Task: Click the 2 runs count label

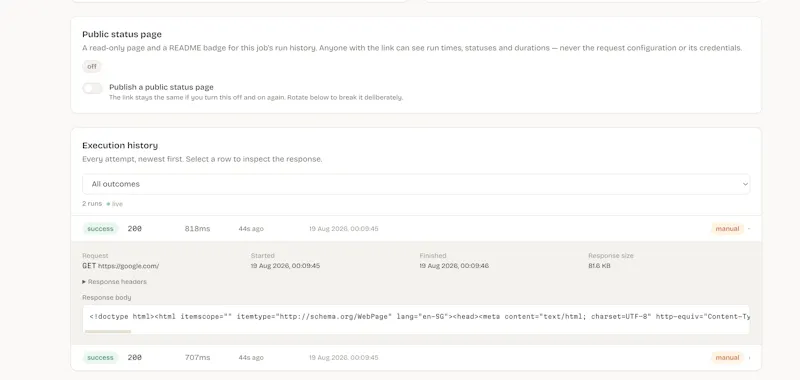Action: pyautogui.click(x=92, y=204)
